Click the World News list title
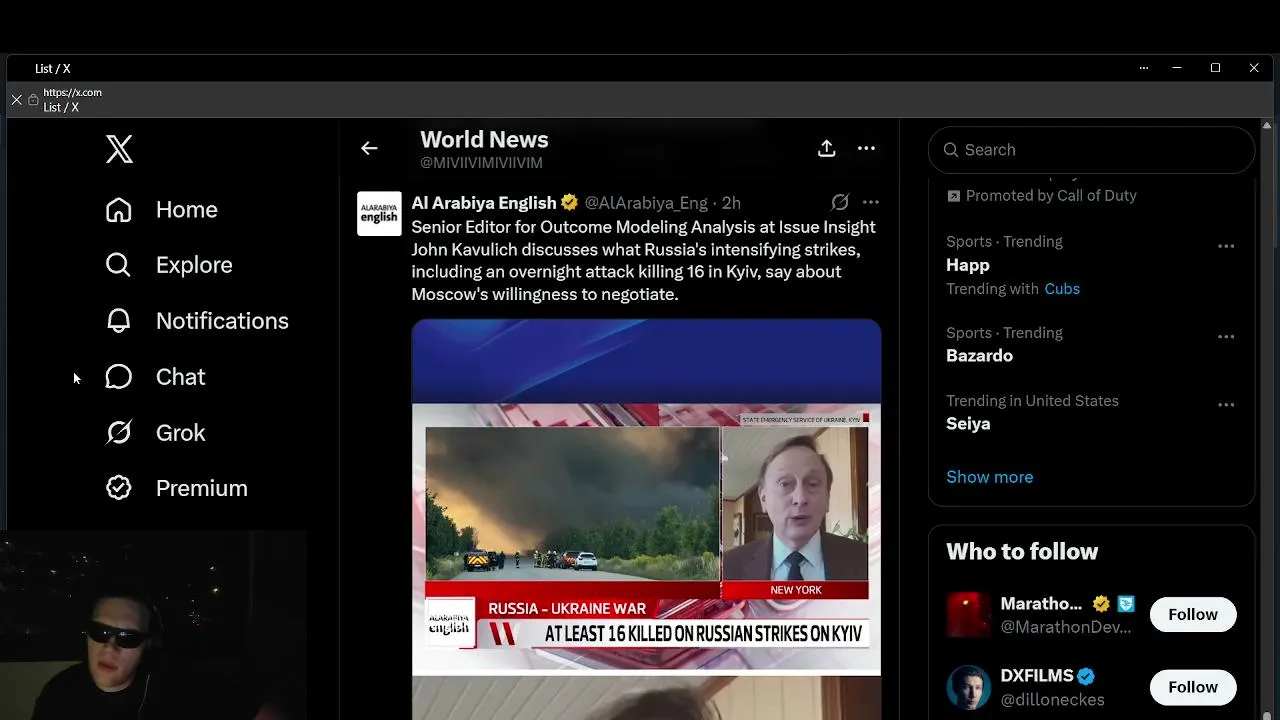The height and width of the screenshot is (720, 1280). click(x=484, y=140)
